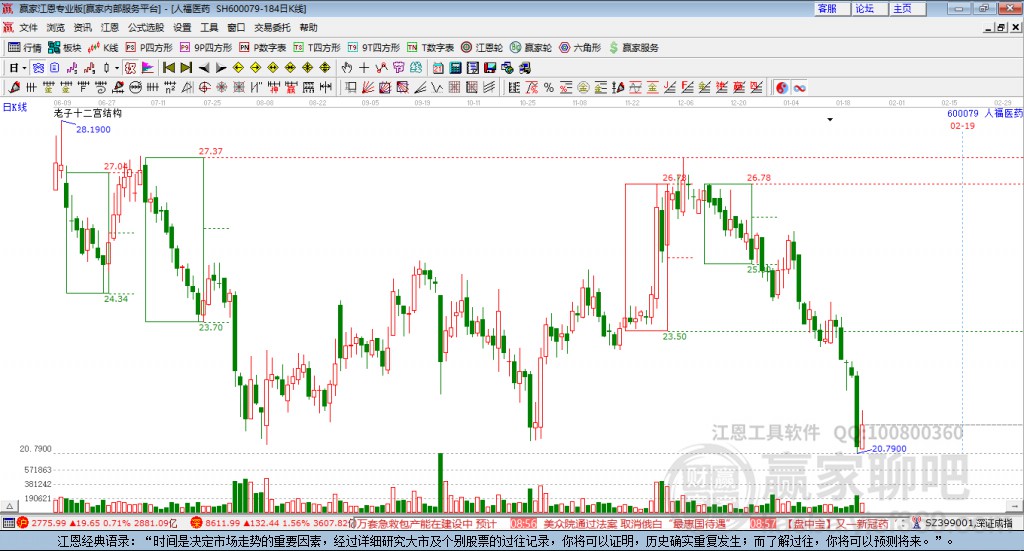
Task: Open the 浏览 menu
Action: click(56, 27)
